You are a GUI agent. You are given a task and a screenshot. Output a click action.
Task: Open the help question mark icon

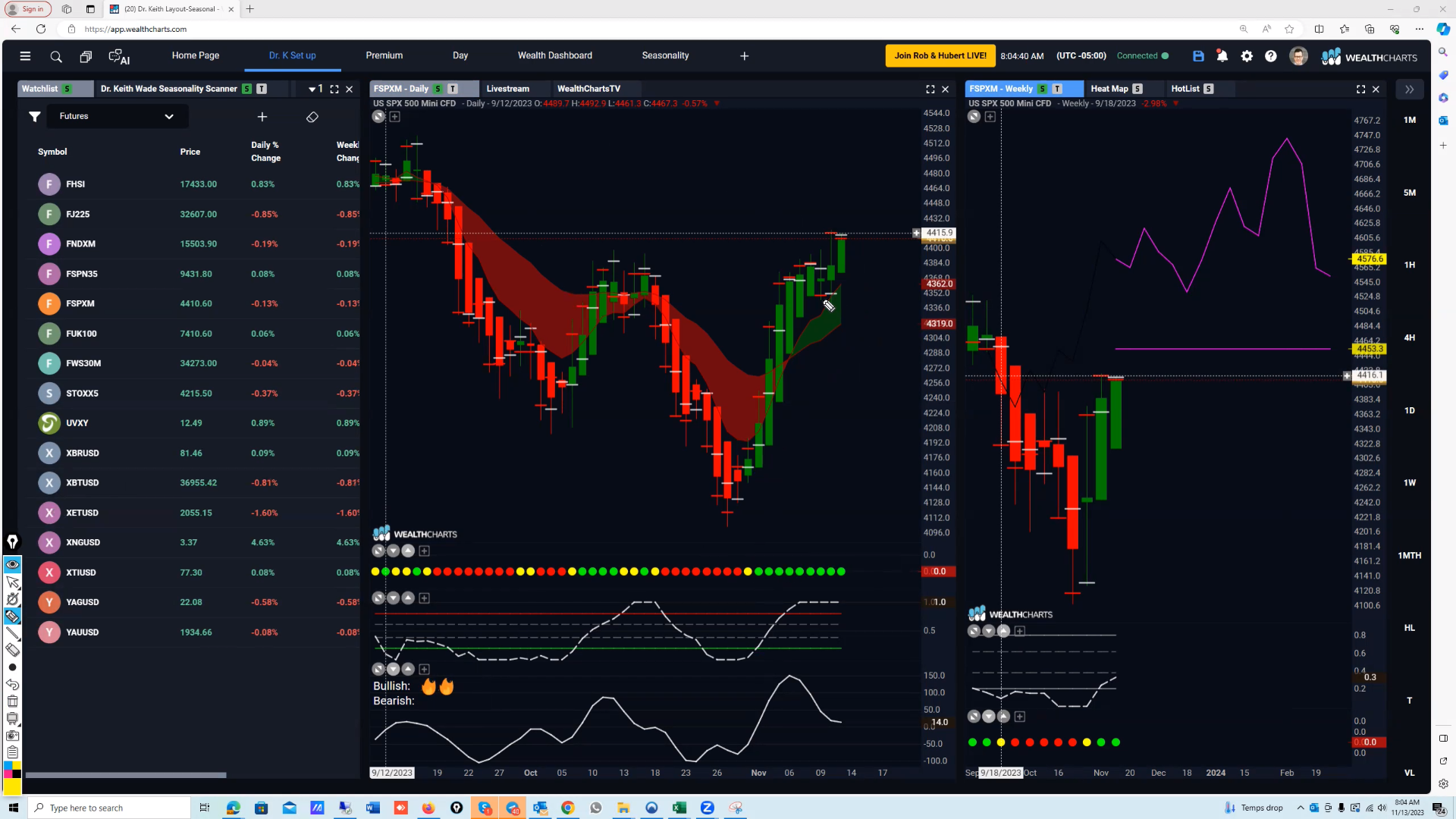[x=1271, y=56]
